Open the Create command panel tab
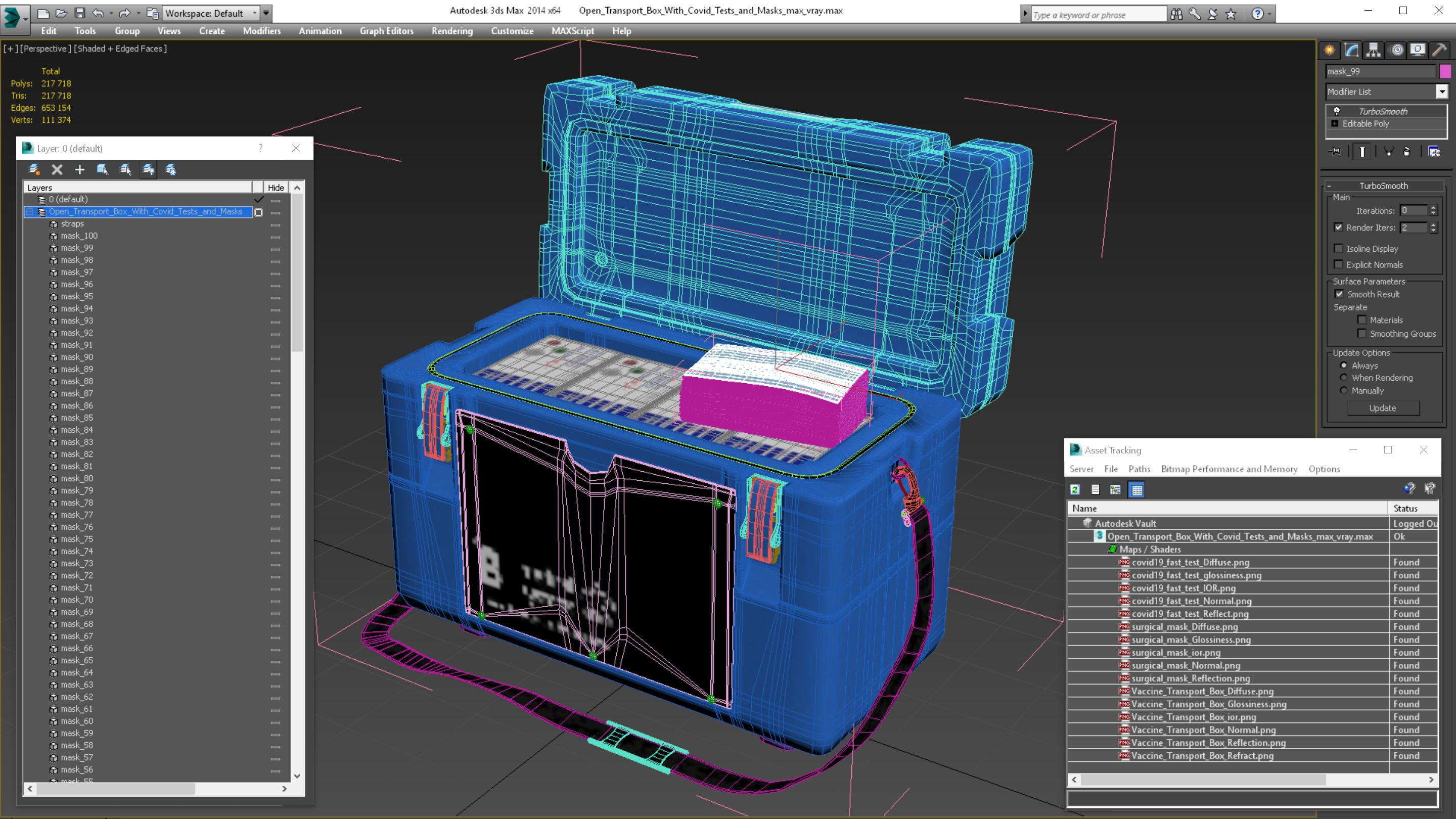 (x=1330, y=51)
